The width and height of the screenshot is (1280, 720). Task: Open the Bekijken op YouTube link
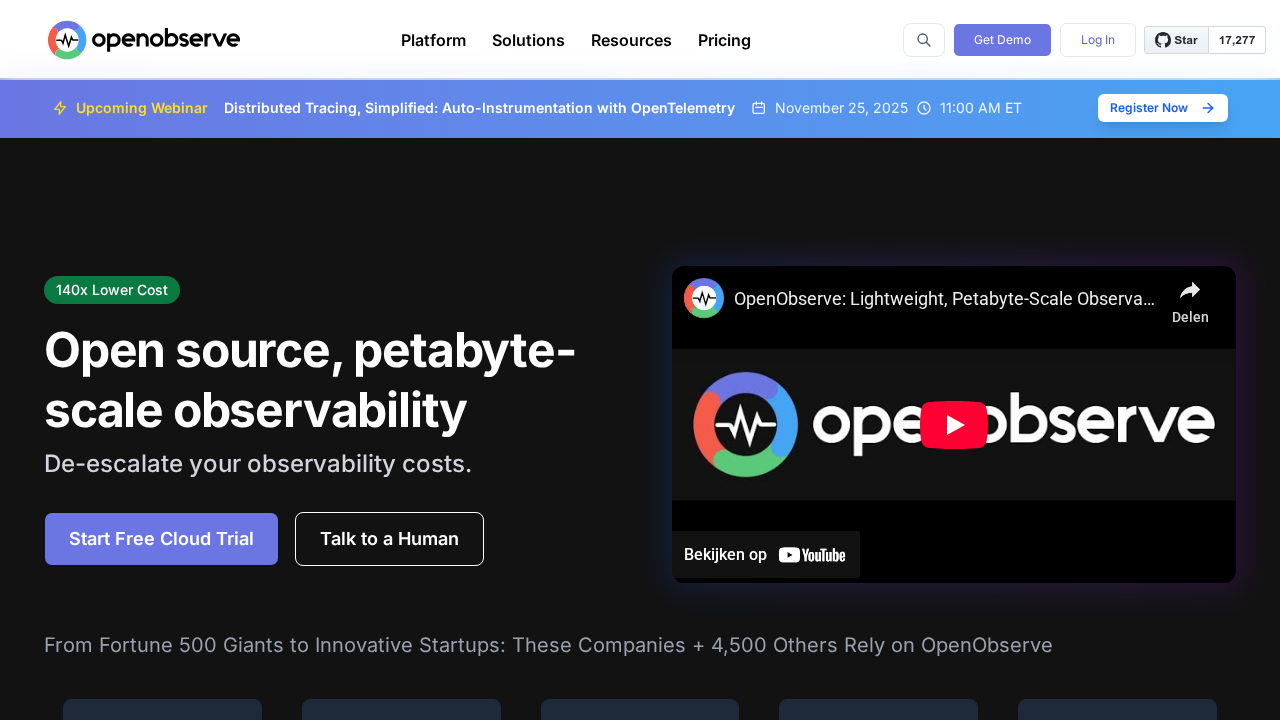tap(766, 554)
